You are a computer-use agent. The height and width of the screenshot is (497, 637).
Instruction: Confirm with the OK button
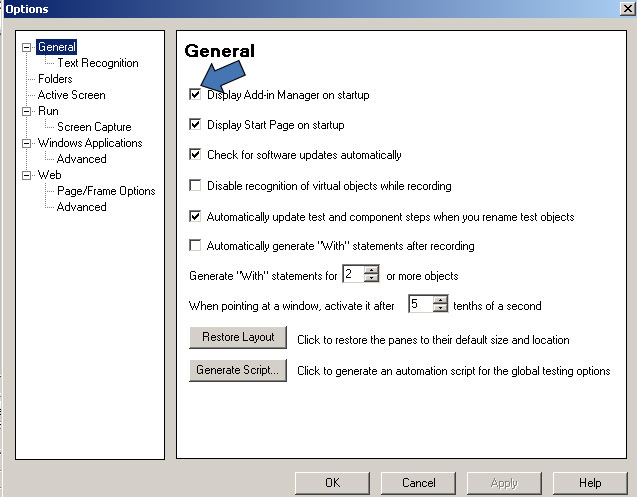332,483
